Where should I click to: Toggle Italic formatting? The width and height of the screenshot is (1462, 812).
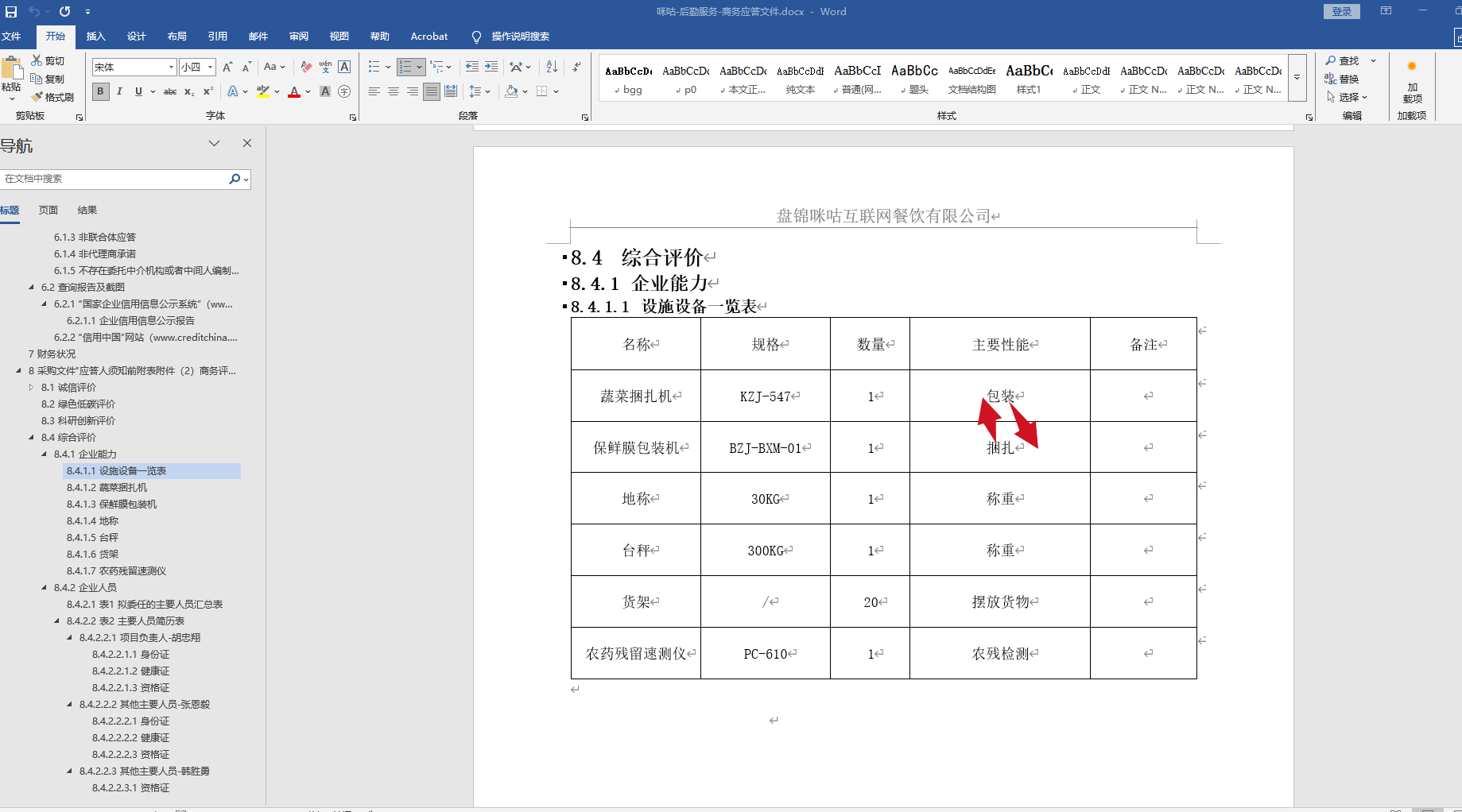pos(119,91)
